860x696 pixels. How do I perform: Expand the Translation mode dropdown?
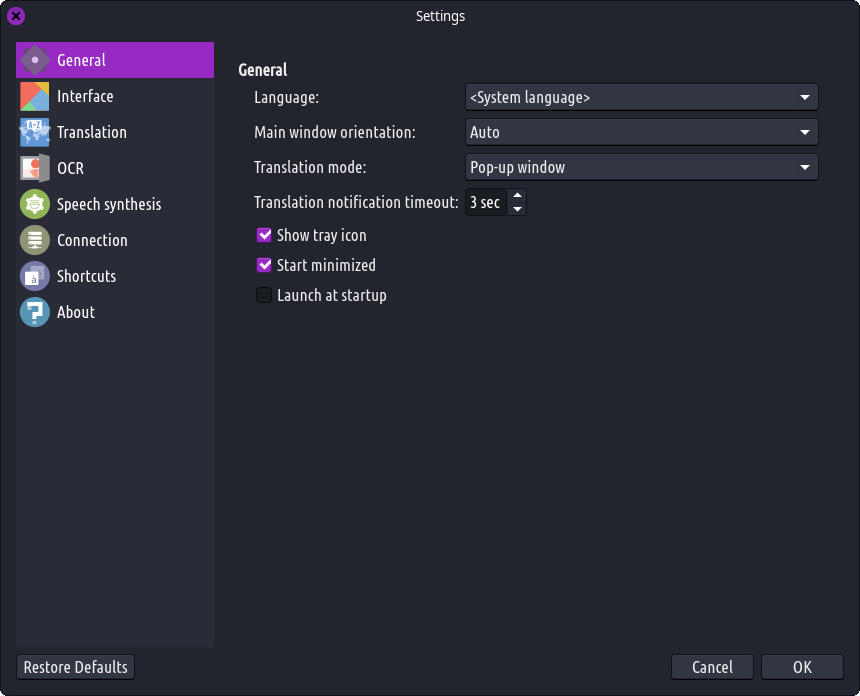pos(641,167)
